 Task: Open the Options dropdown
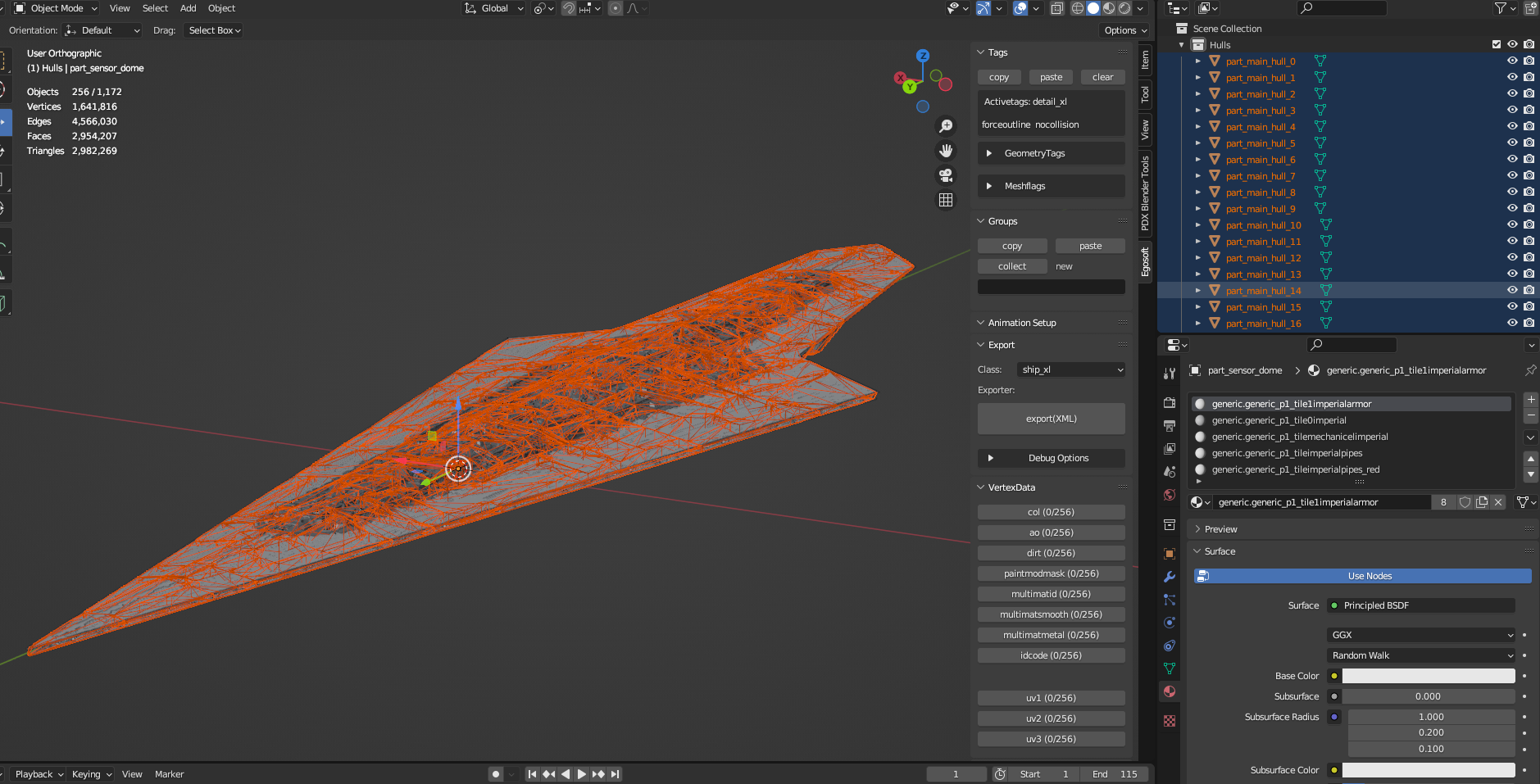pyautogui.click(x=1125, y=30)
